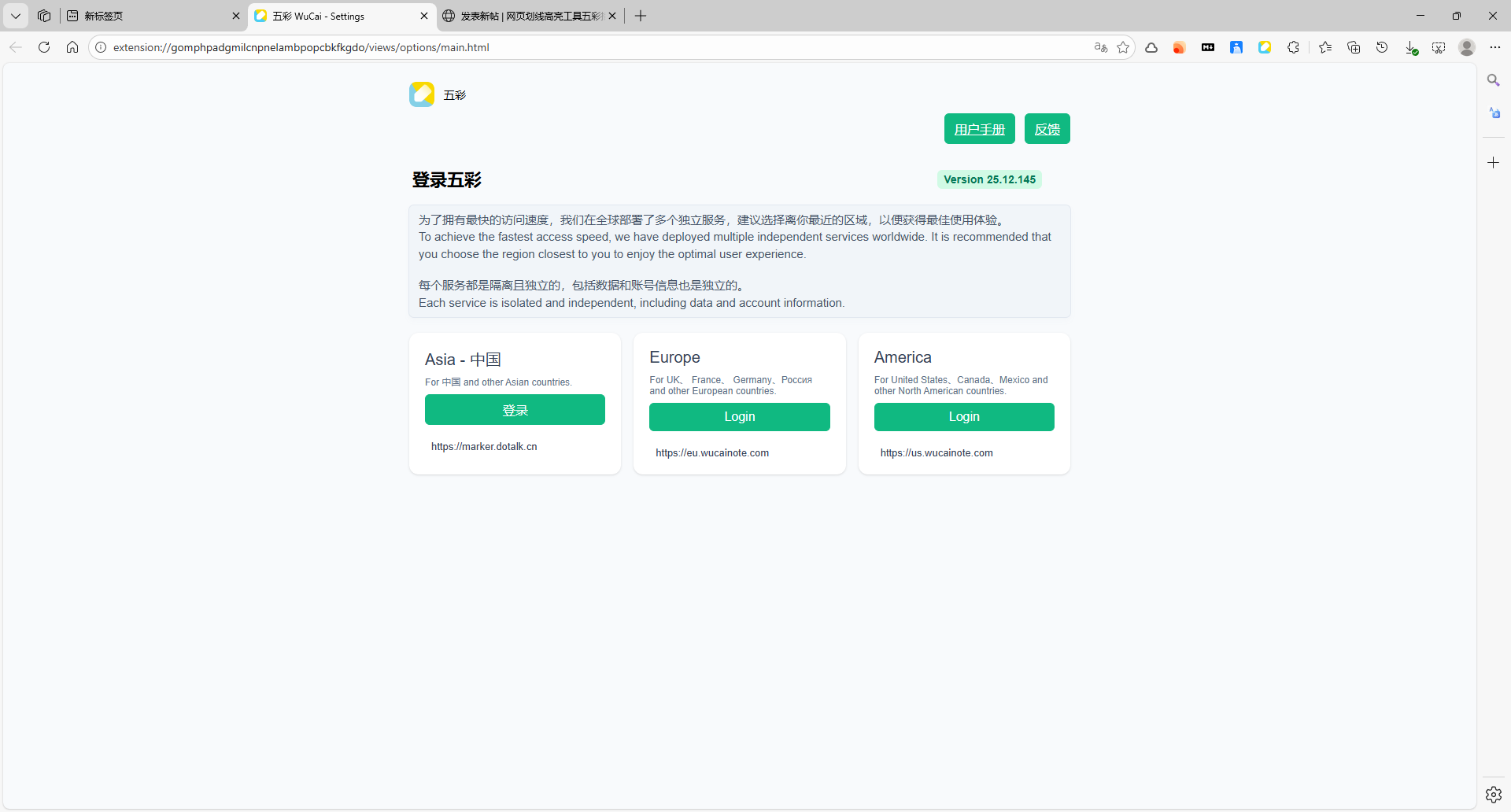Click the translate page icon in the address bar

pyautogui.click(x=1101, y=47)
